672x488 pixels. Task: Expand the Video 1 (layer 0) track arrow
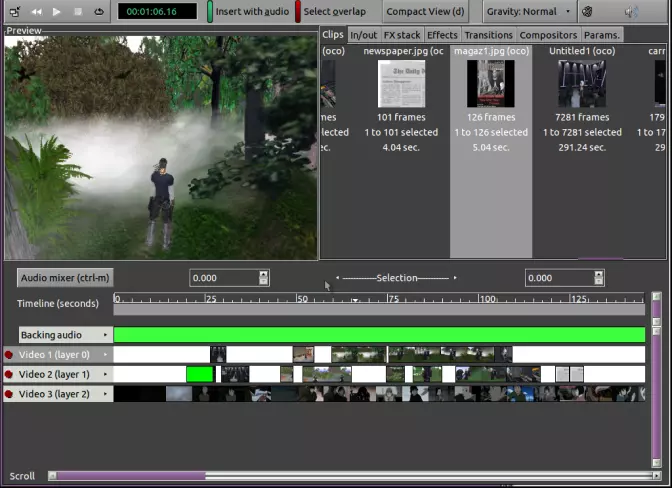coord(105,355)
